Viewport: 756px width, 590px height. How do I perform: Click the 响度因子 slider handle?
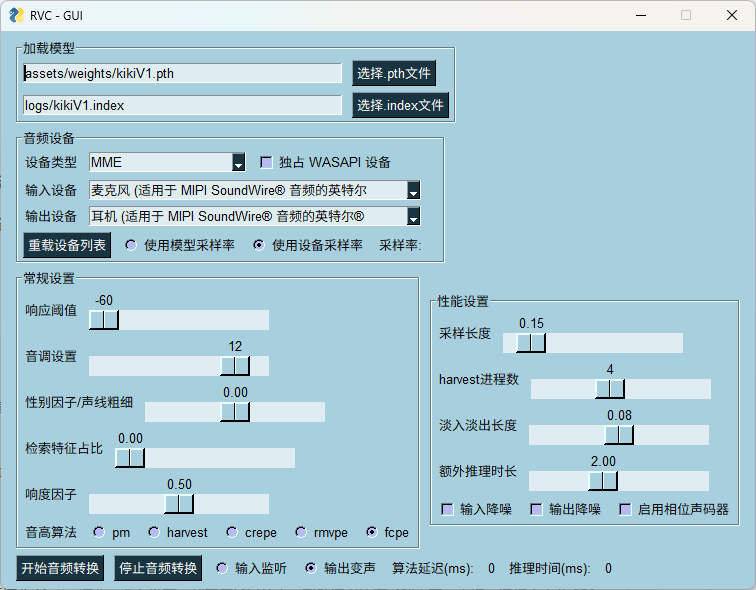tap(179, 504)
